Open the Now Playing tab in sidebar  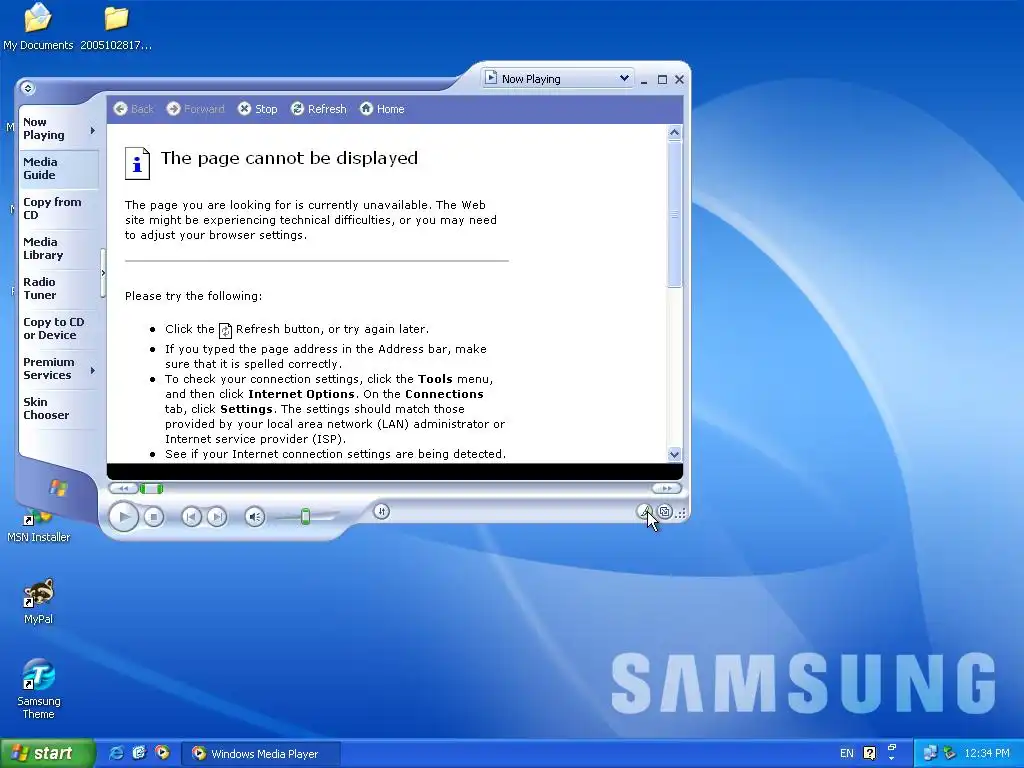[57, 129]
